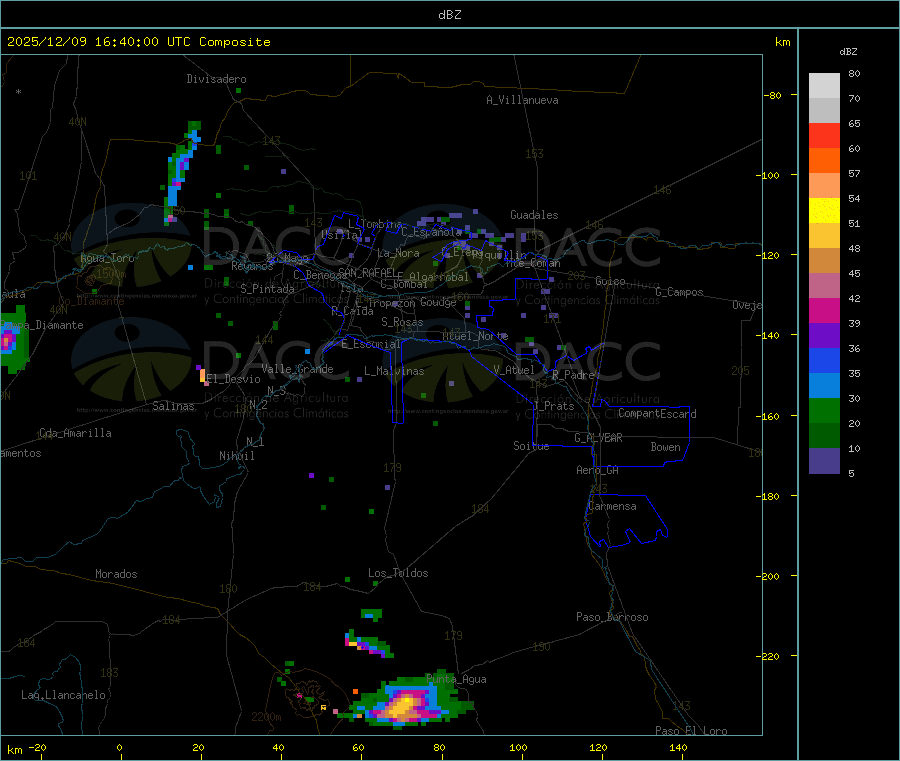Click the 'Salinas' map label

tap(173, 406)
